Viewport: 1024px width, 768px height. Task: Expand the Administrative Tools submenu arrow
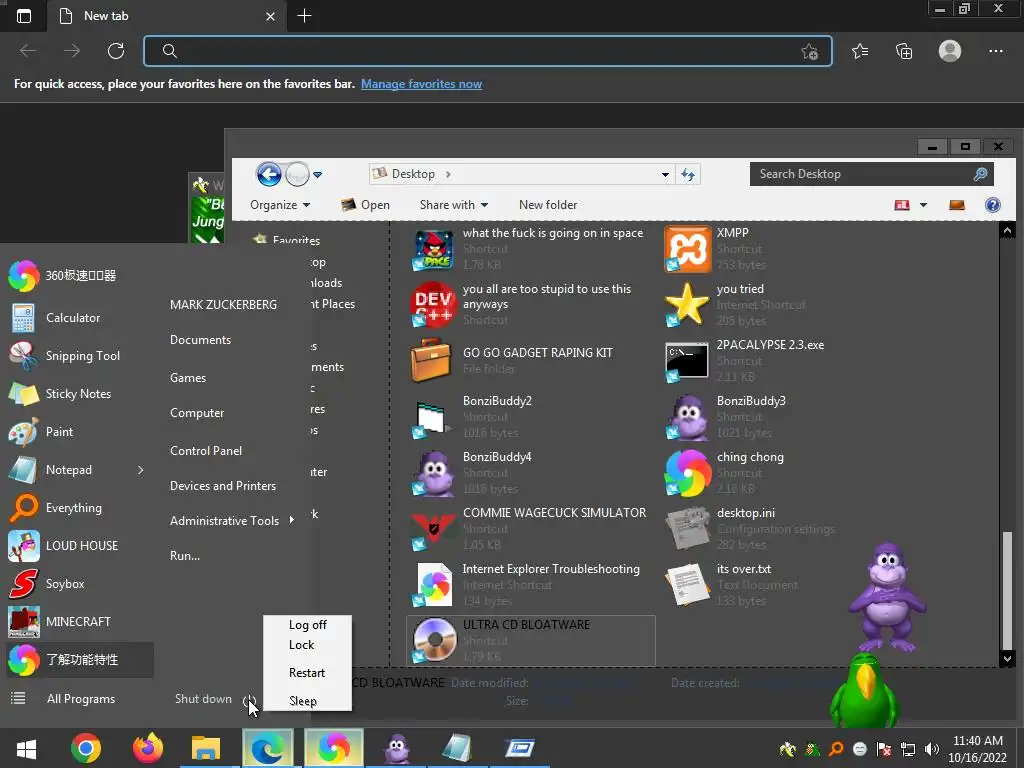pos(291,520)
